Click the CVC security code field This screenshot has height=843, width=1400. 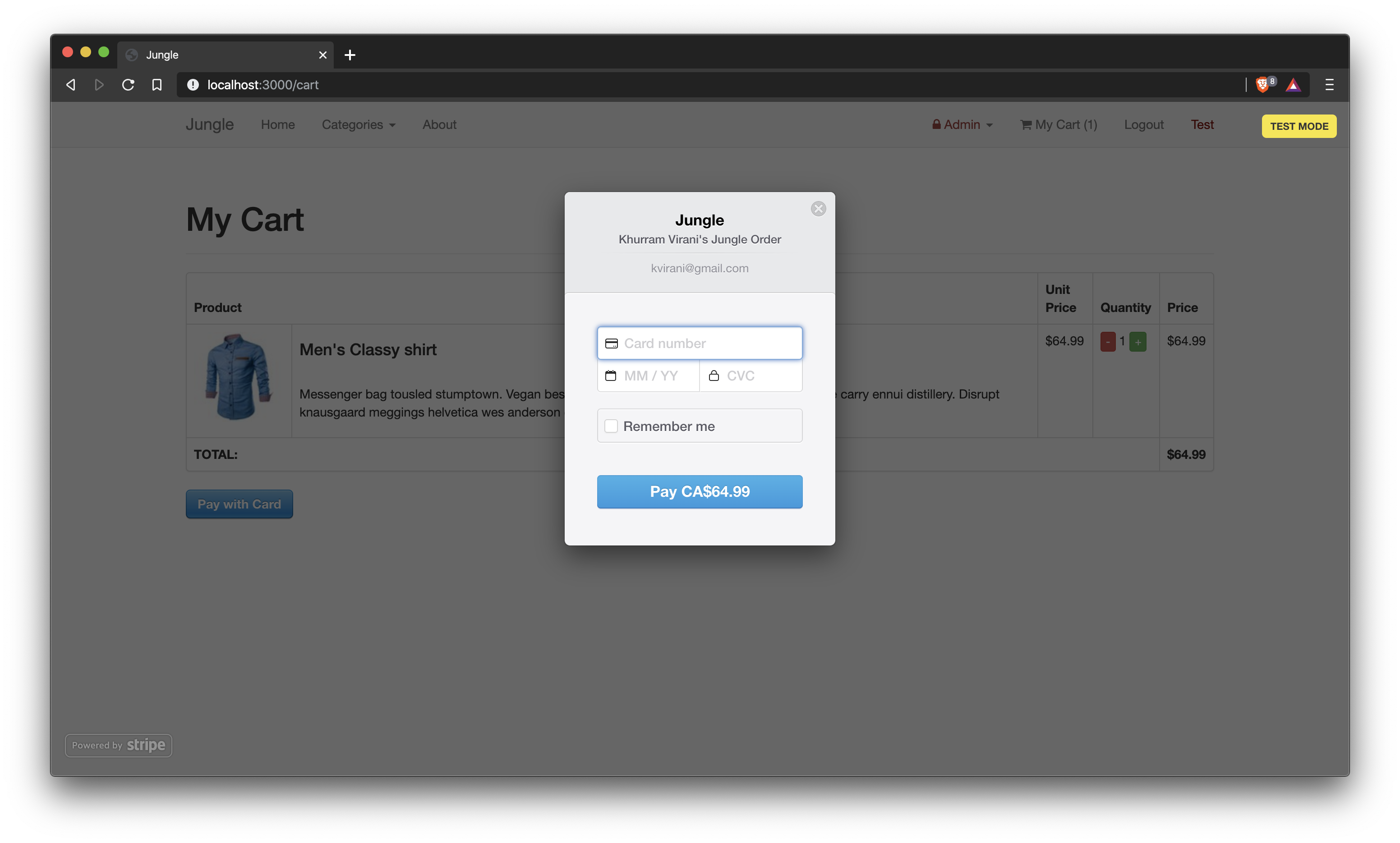(x=751, y=376)
